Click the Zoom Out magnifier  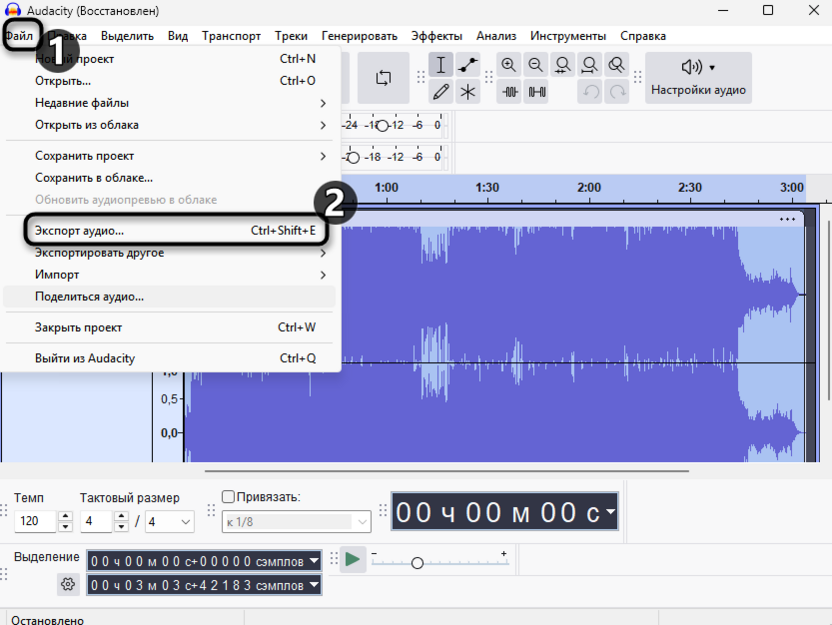pyautogui.click(x=536, y=65)
